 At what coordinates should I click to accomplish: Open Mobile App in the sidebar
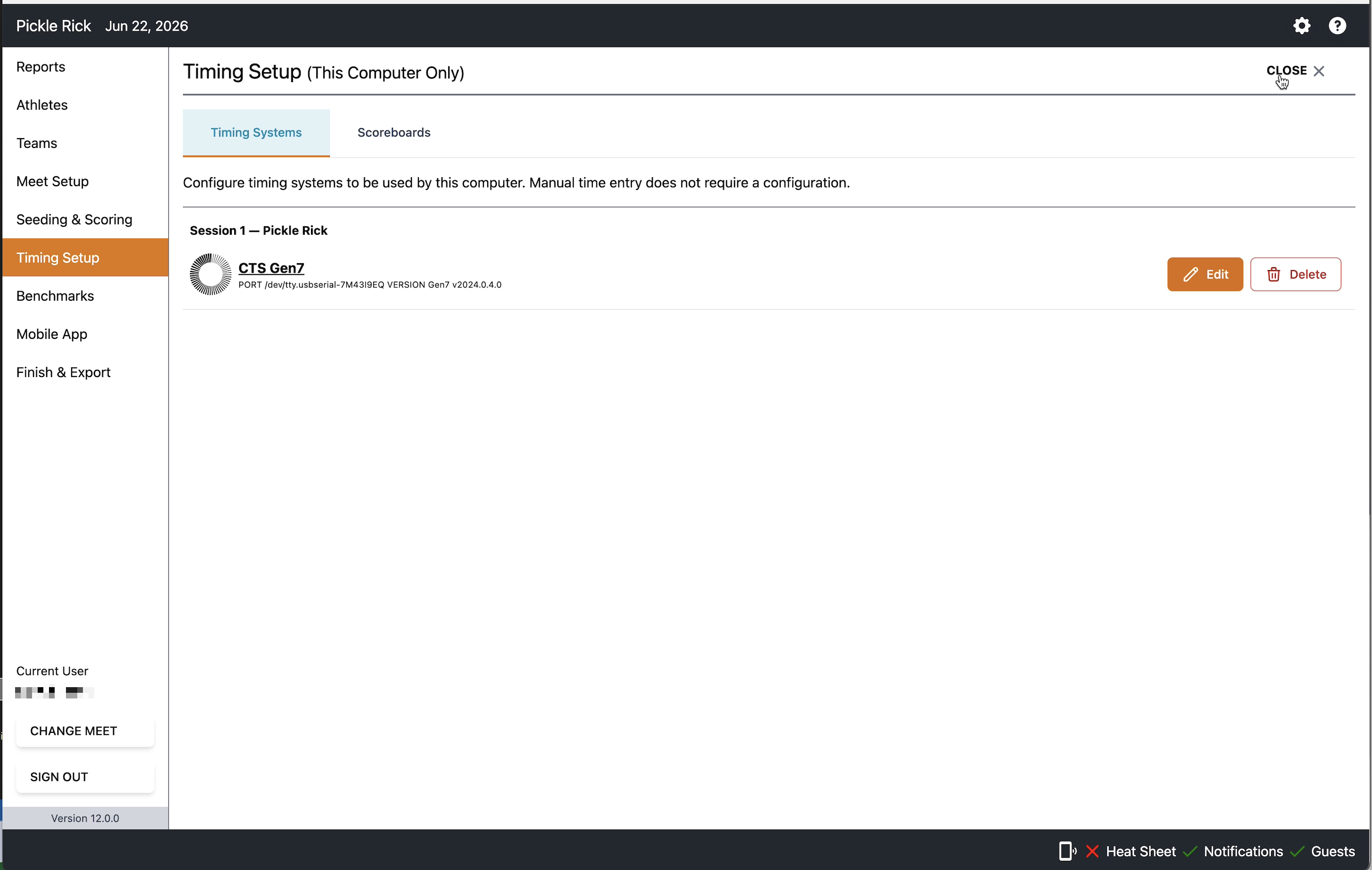pyautogui.click(x=85, y=334)
